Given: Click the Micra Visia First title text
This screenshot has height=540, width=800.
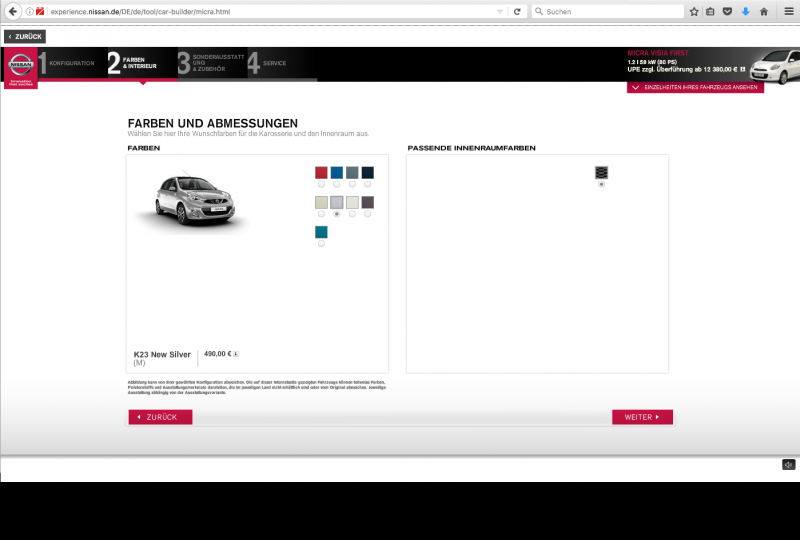Looking at the screenshot, I should pyautogui.click(x=658, y=53).
